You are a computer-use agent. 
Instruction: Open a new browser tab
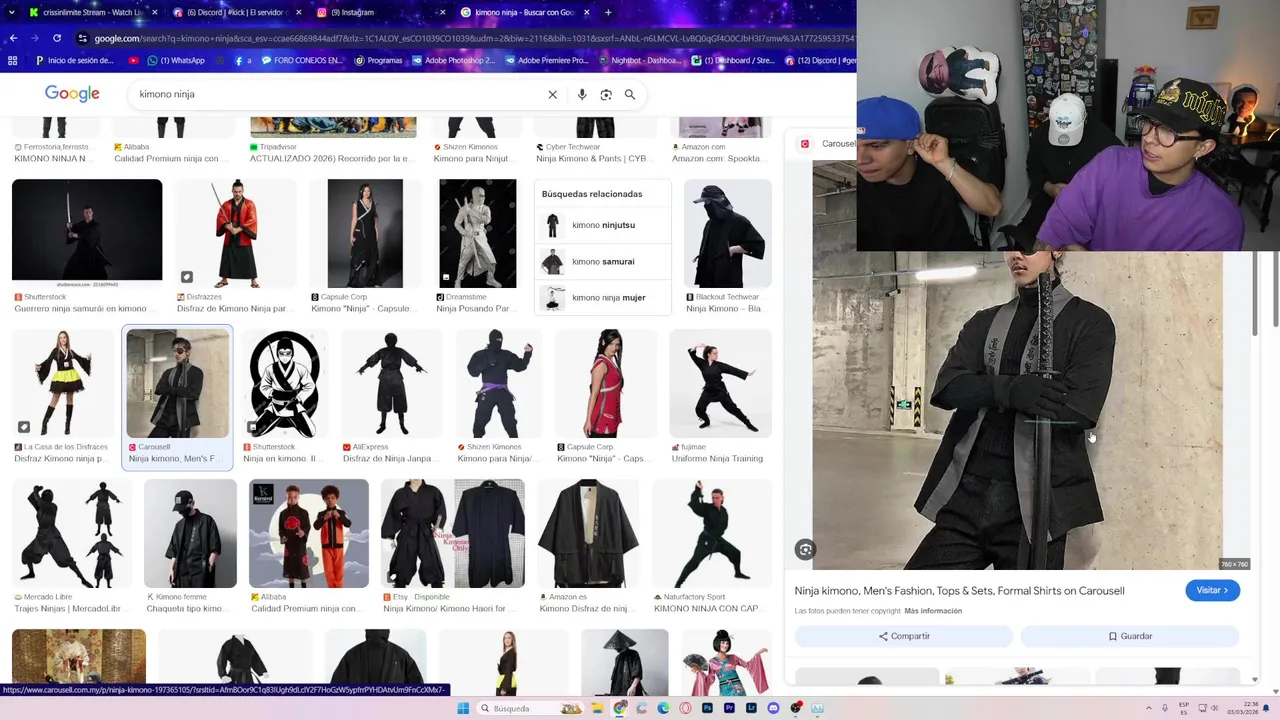click(x=608, y=12)
